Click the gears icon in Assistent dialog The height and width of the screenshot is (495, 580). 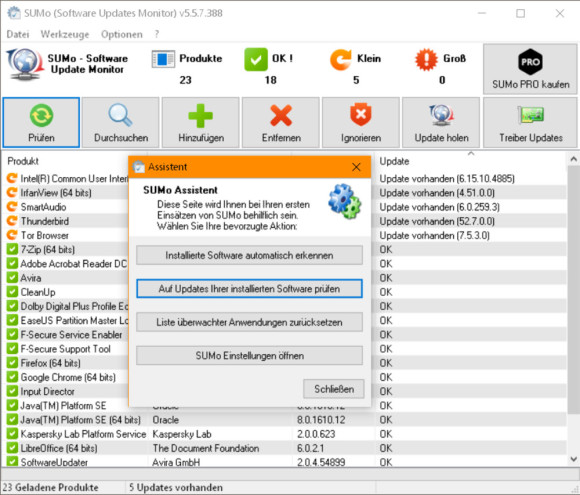(344, 201)
